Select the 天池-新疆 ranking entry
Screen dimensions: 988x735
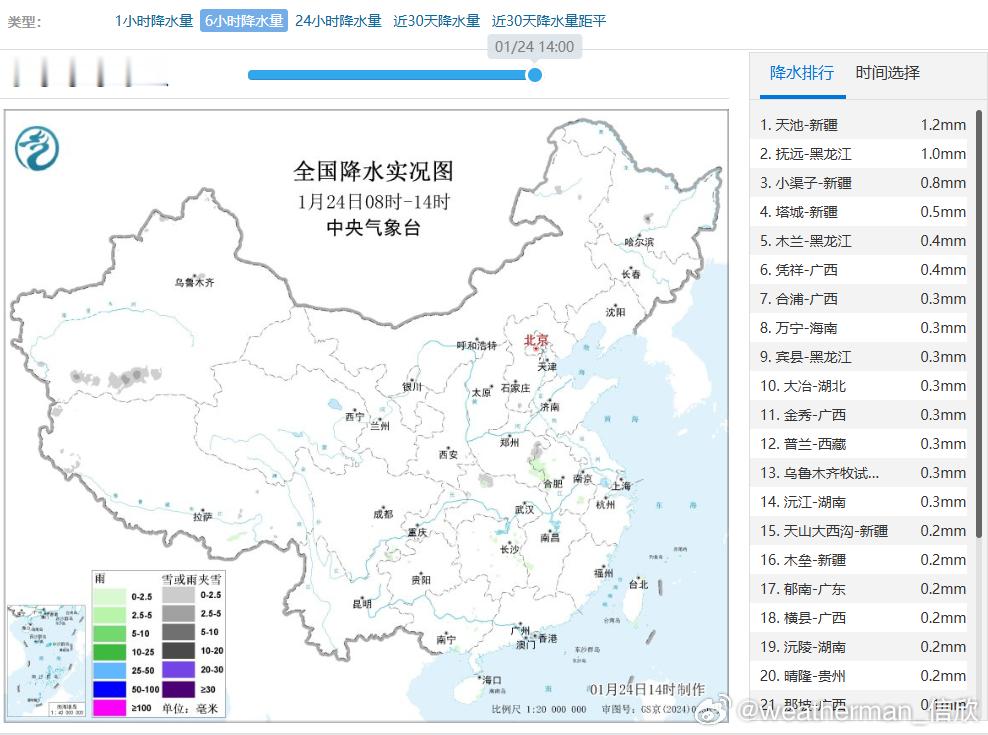pyautogui.click(x=863, y=125)
